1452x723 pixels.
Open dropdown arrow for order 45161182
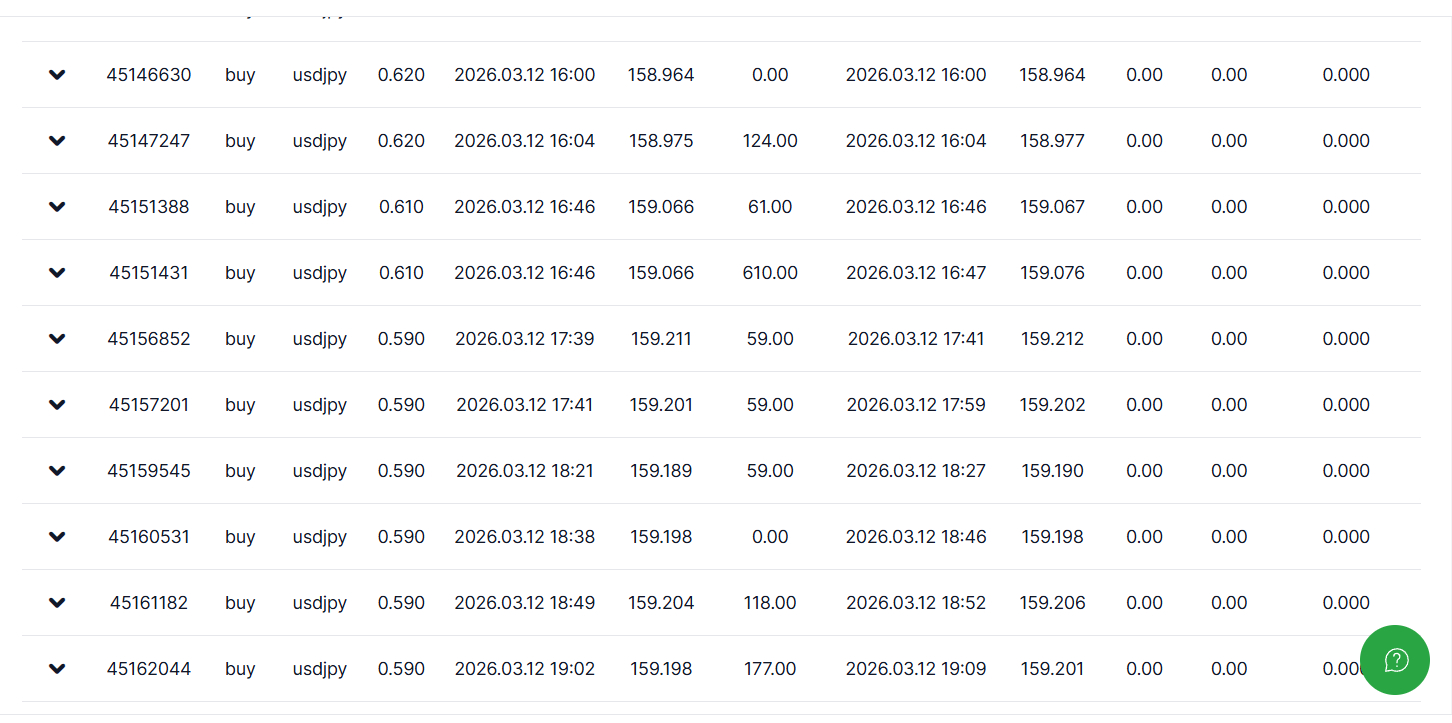pos(57,603)
